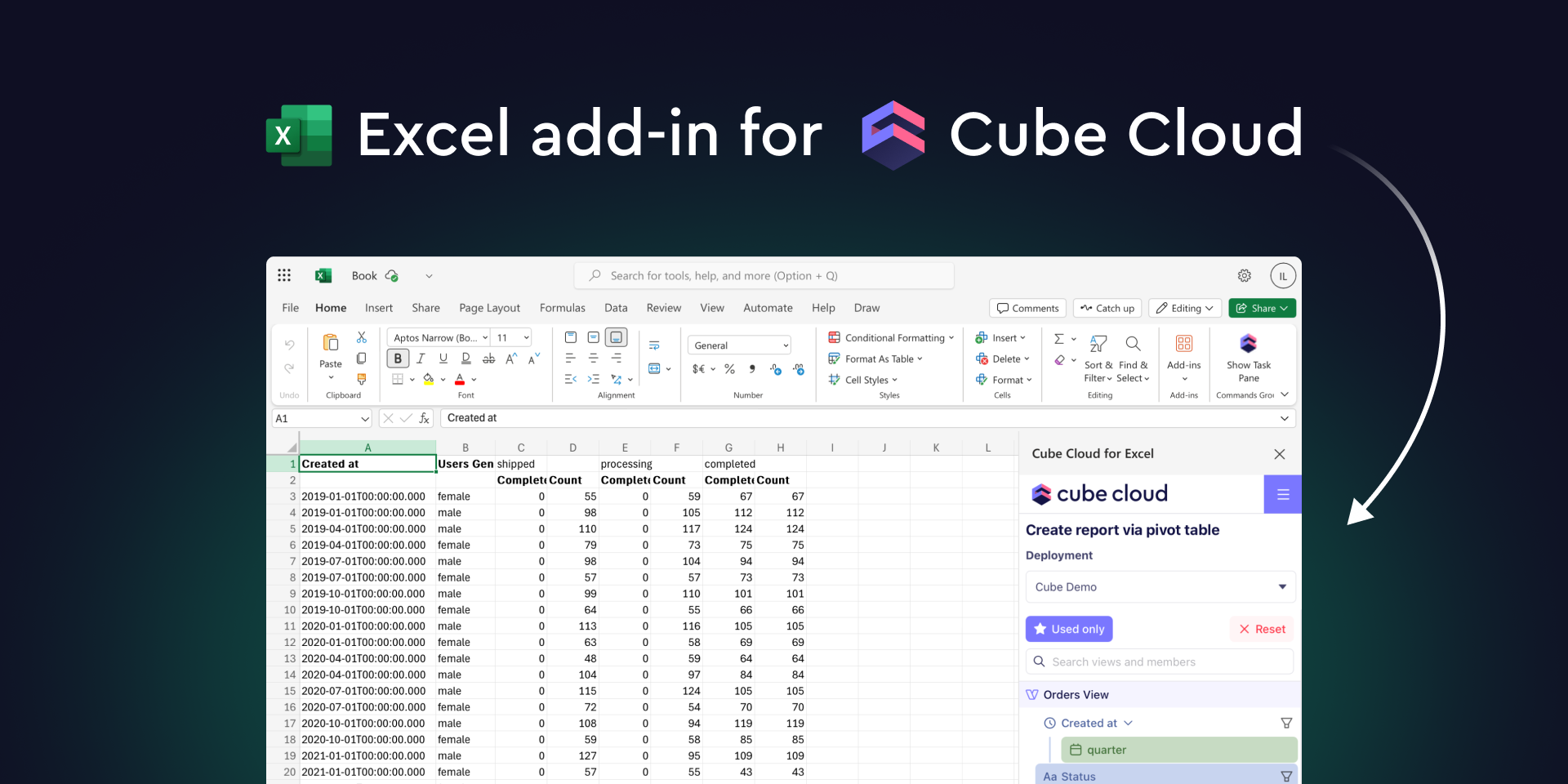Click the Copy icon in Clipboard group

pos(362,359)
